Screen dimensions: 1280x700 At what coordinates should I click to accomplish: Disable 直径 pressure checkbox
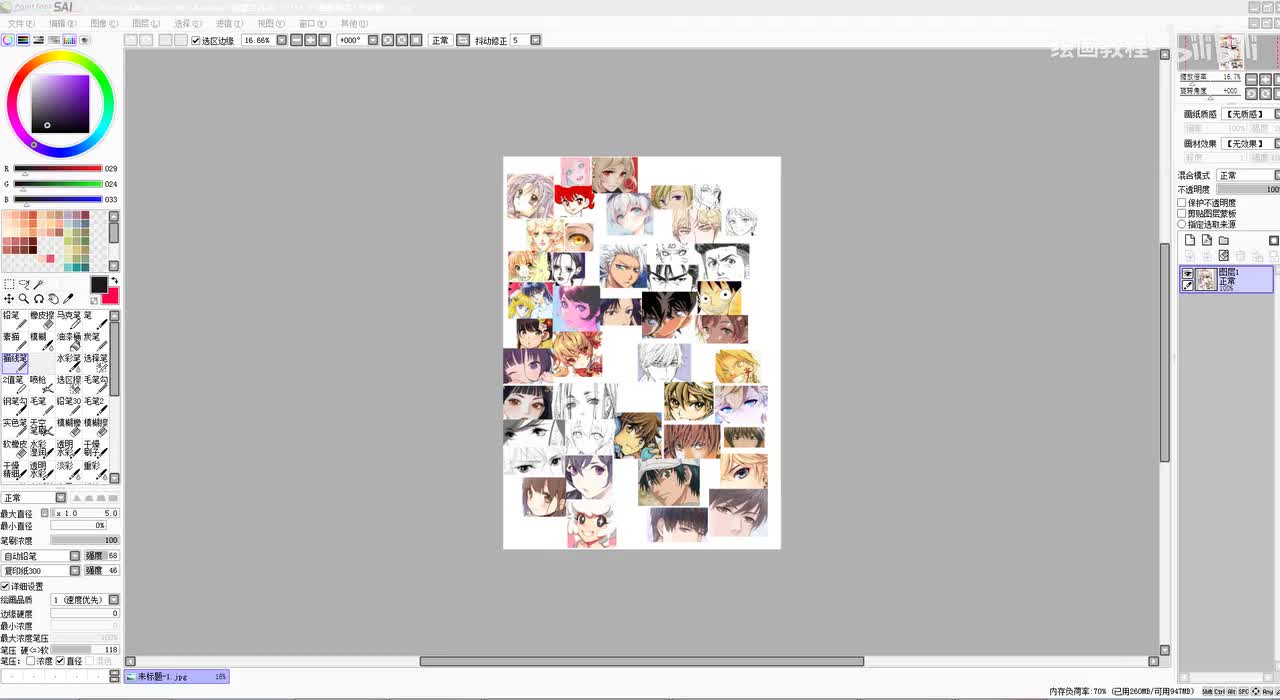(60, 661)
